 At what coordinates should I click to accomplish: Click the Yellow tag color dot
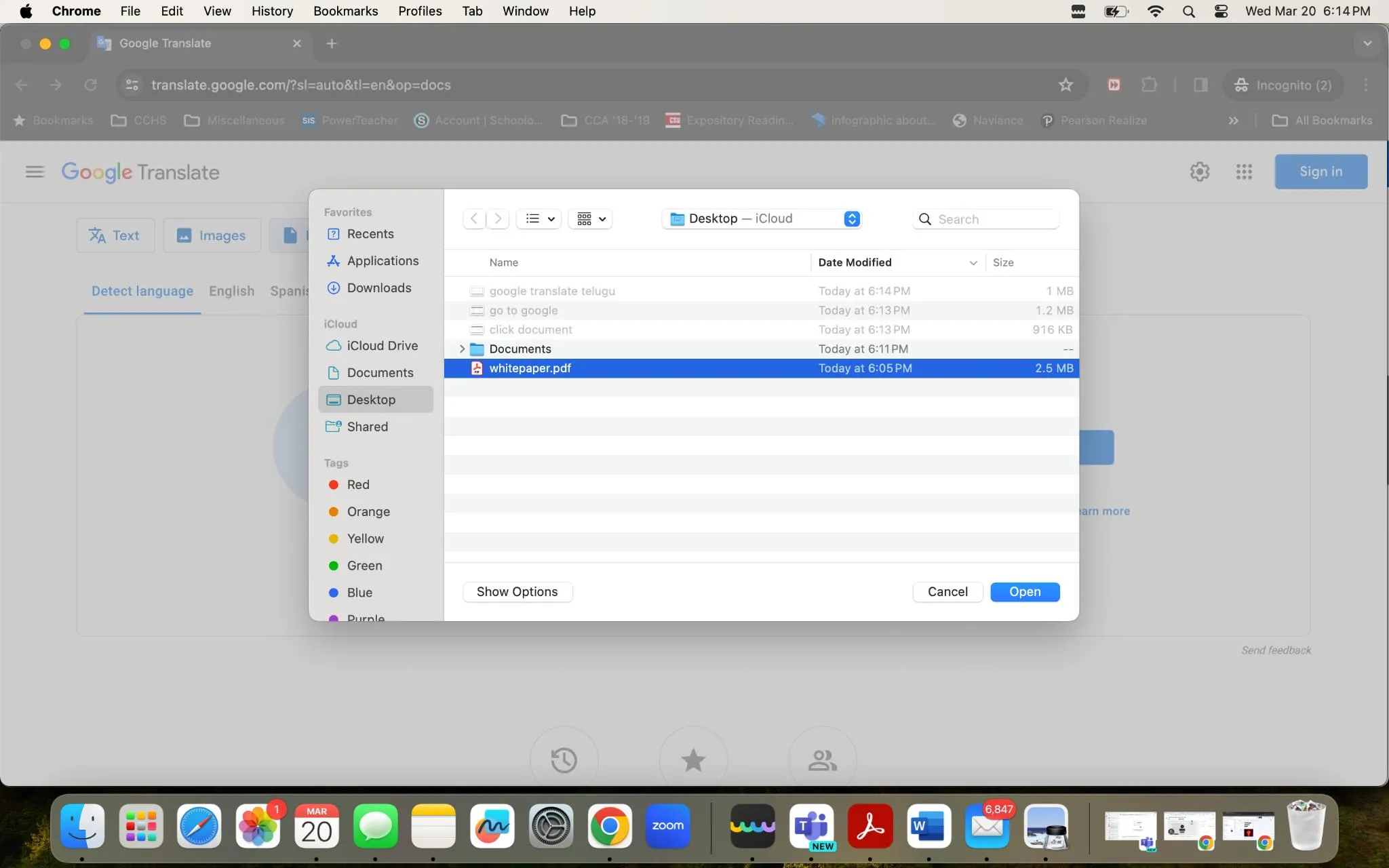(x=334, y=539)
